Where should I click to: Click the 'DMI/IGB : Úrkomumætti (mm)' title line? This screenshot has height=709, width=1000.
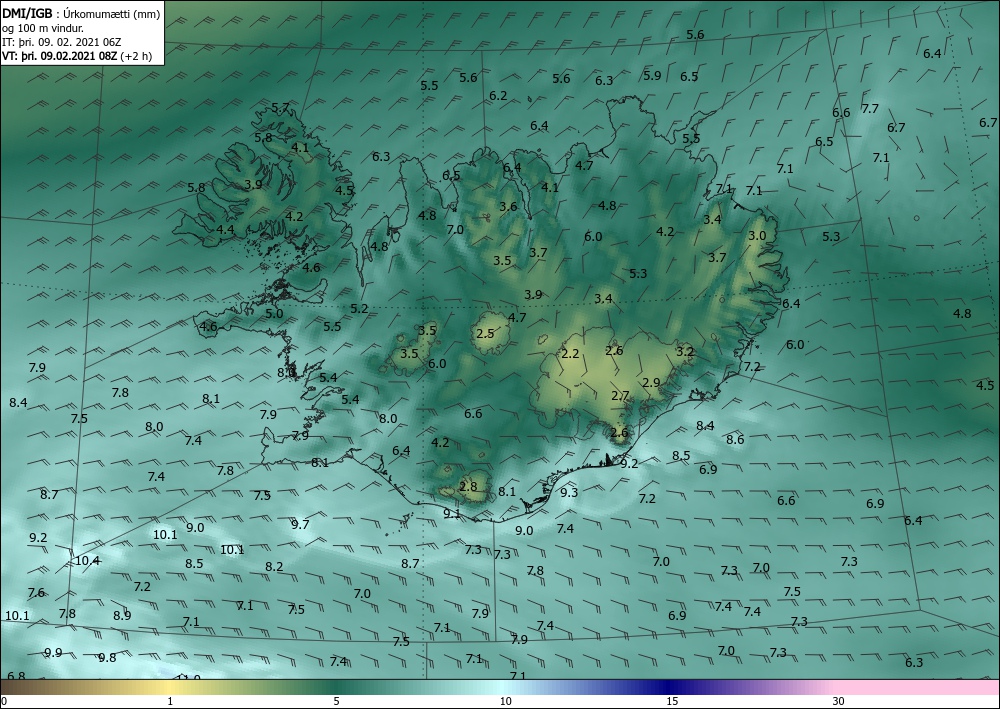pyautogui.click(x=81, y=13)
